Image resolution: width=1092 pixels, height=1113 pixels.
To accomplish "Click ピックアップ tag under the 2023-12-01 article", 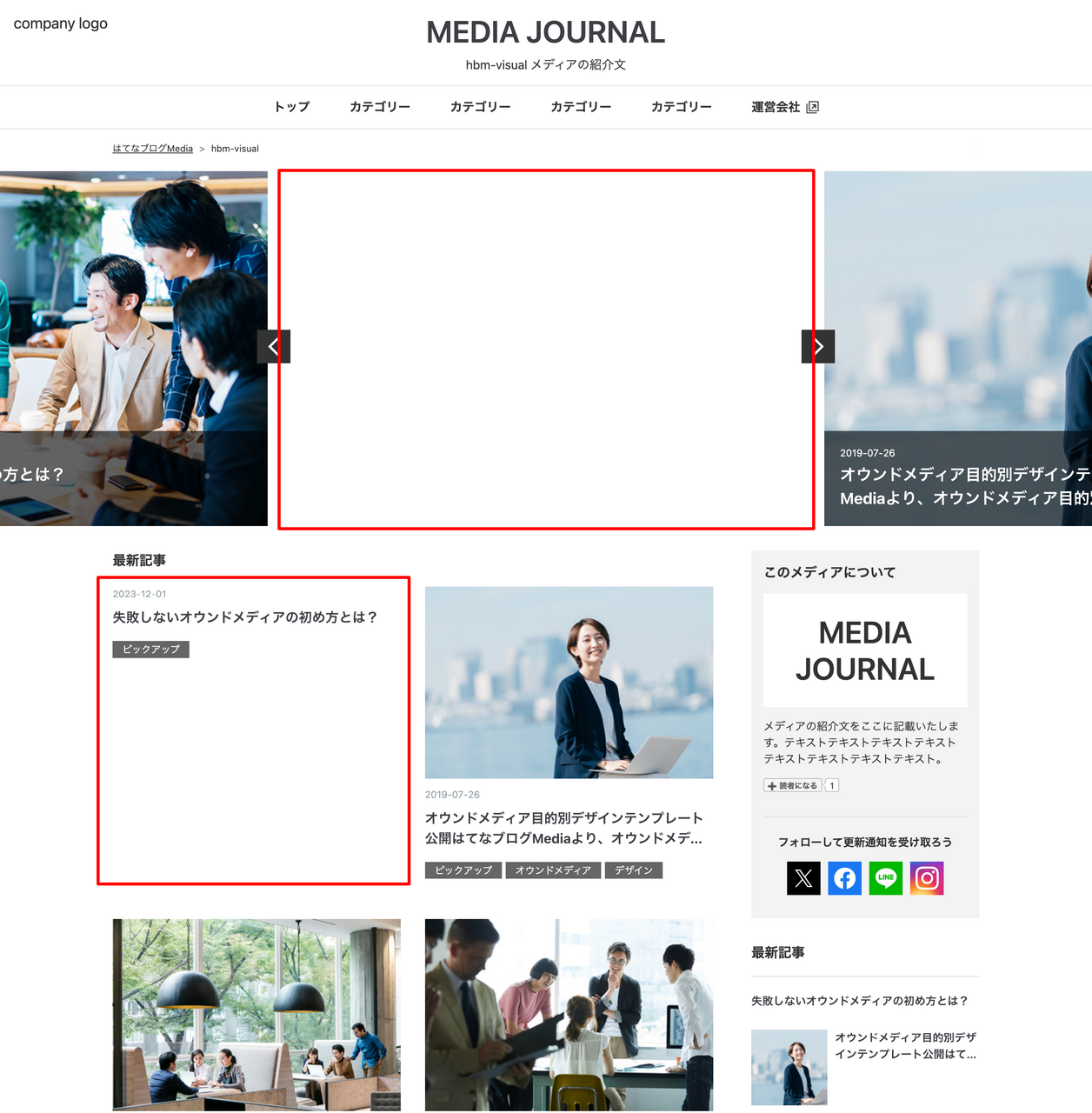I will click(x=150, y=650).
